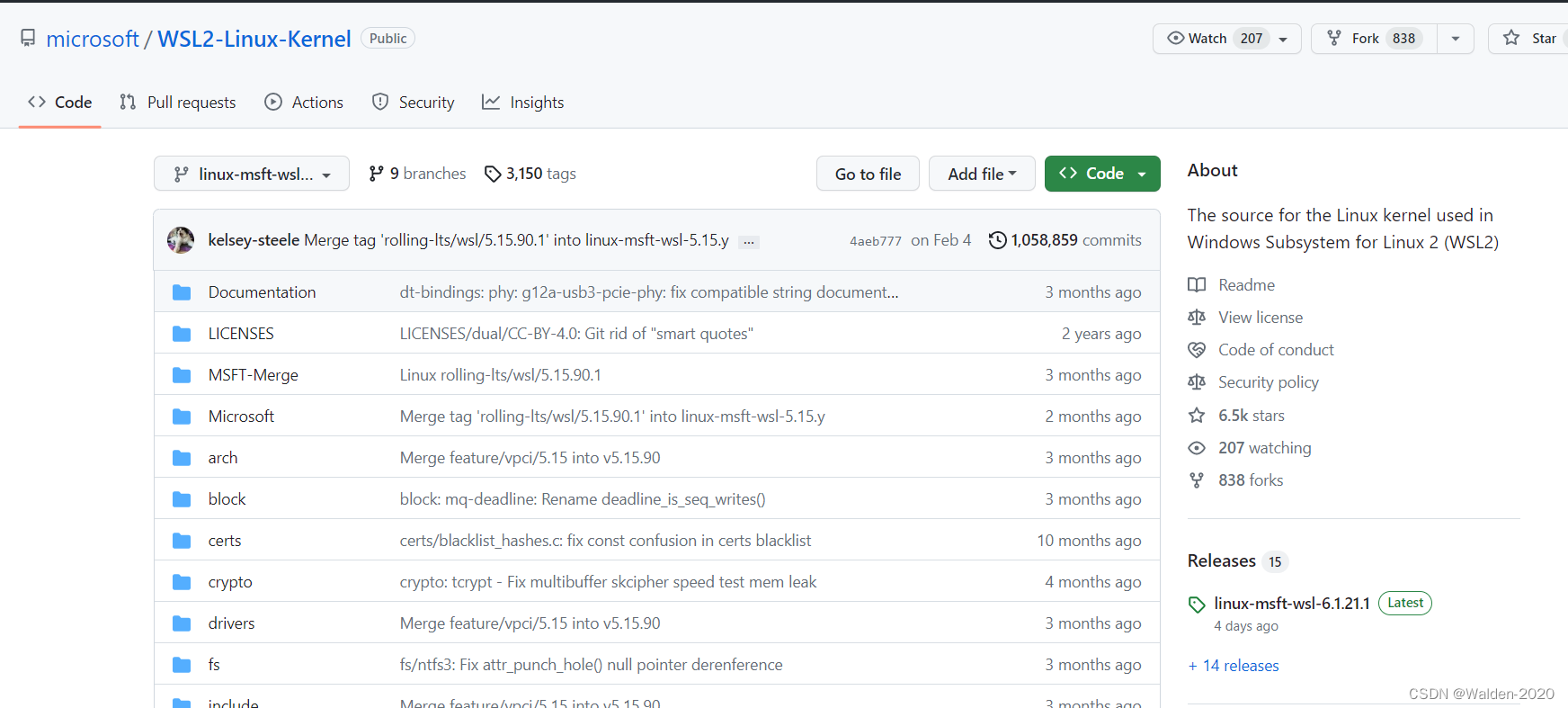Click the scale icon beside View license

[1197, 318]
